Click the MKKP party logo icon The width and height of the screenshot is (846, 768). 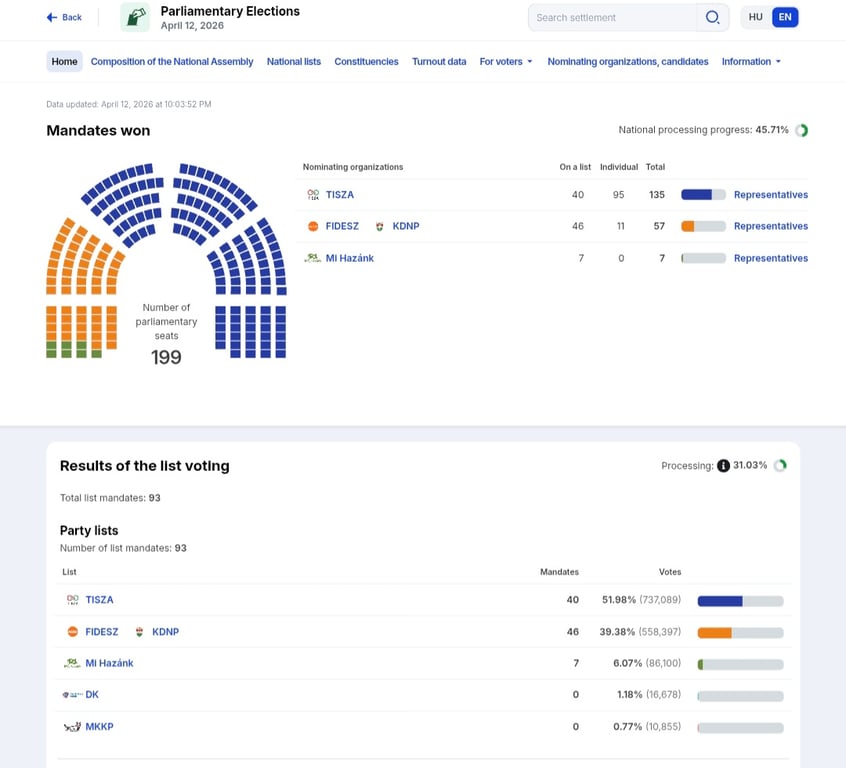pyautogui.click(x=72, y=727)
